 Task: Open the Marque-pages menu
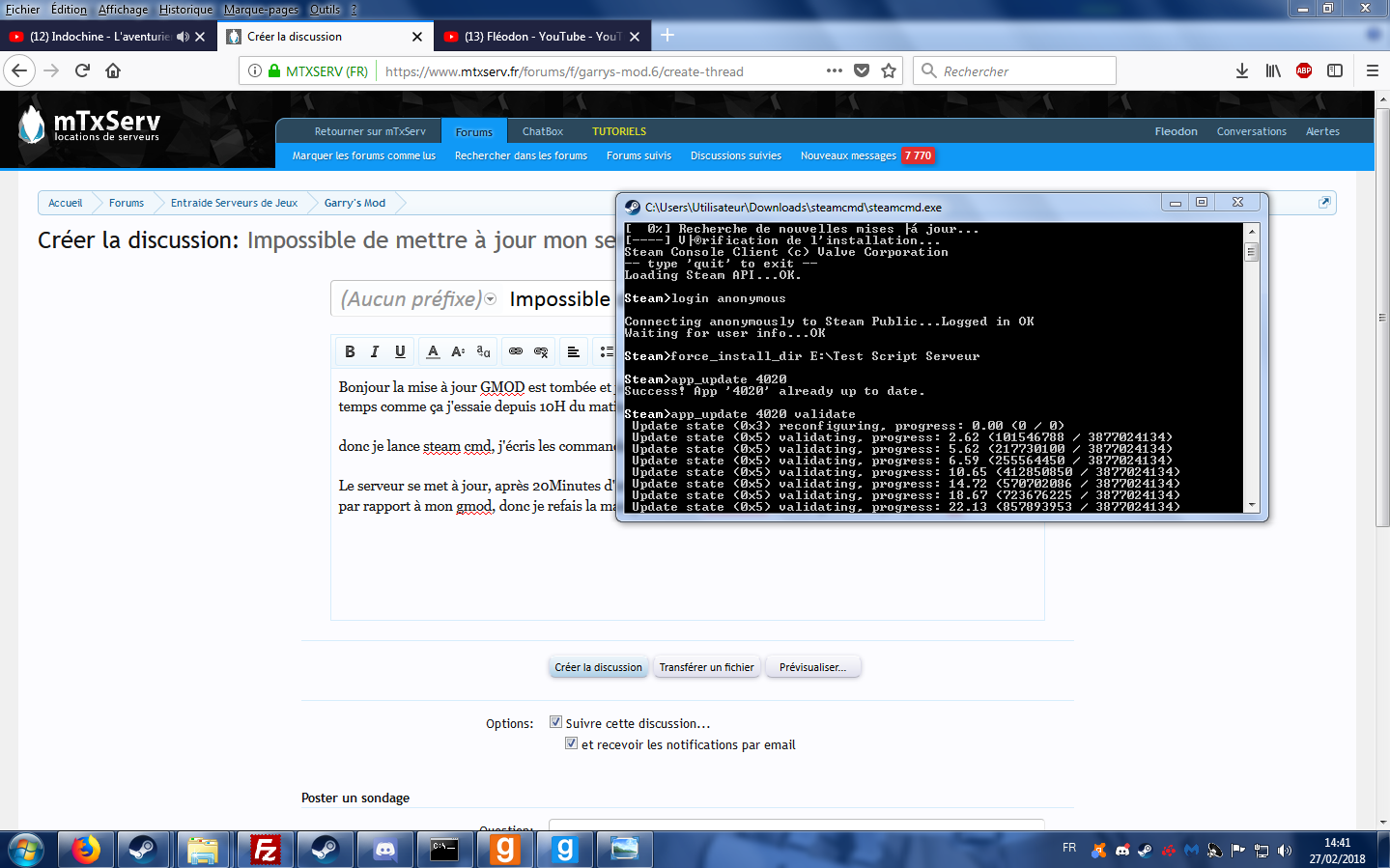(261, 9)
